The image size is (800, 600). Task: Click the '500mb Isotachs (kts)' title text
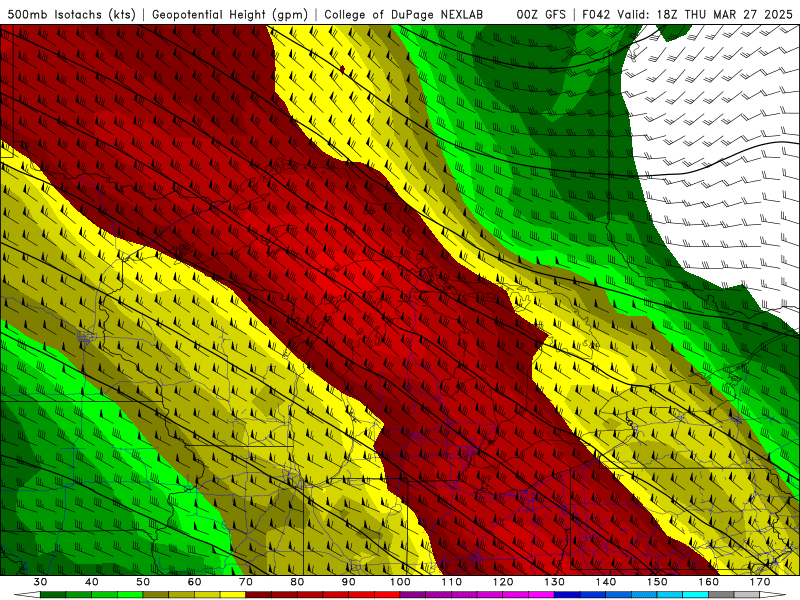coord(71,14)
